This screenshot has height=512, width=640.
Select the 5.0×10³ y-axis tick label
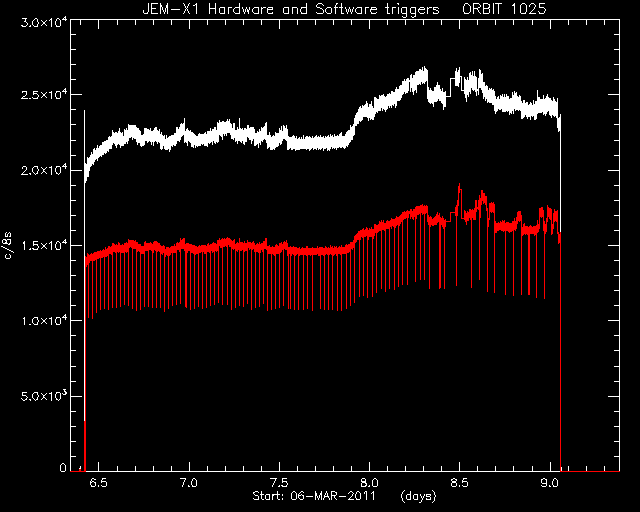43,396
